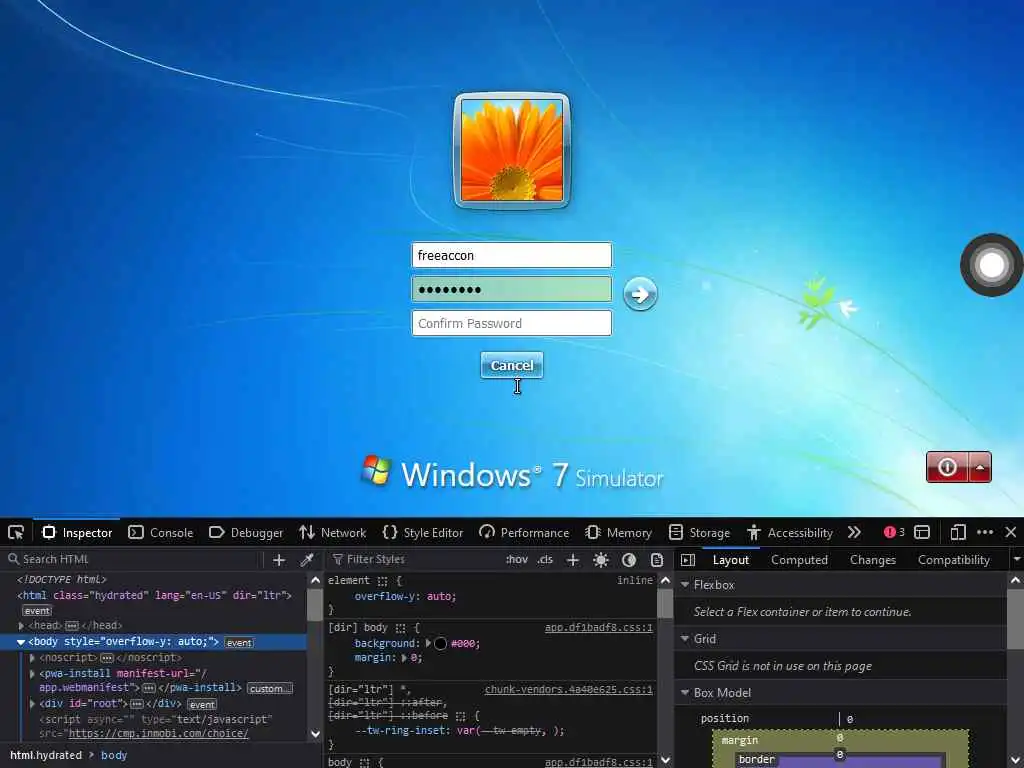The image size is (1024, 768).
Task: Open the Console tab
Action: (x=161, y=533)
